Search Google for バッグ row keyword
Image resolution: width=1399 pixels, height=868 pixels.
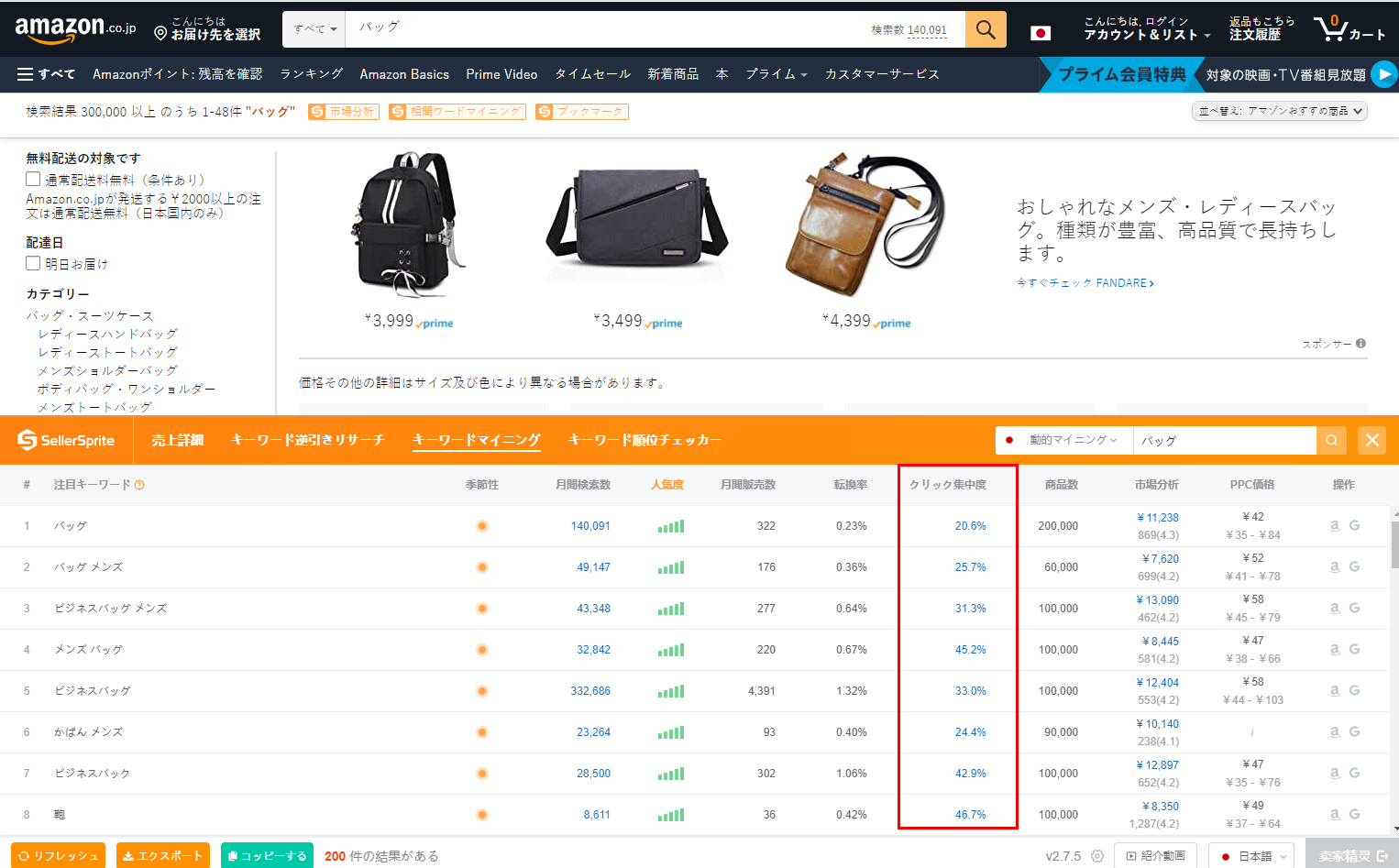[x=1354, y=525]
